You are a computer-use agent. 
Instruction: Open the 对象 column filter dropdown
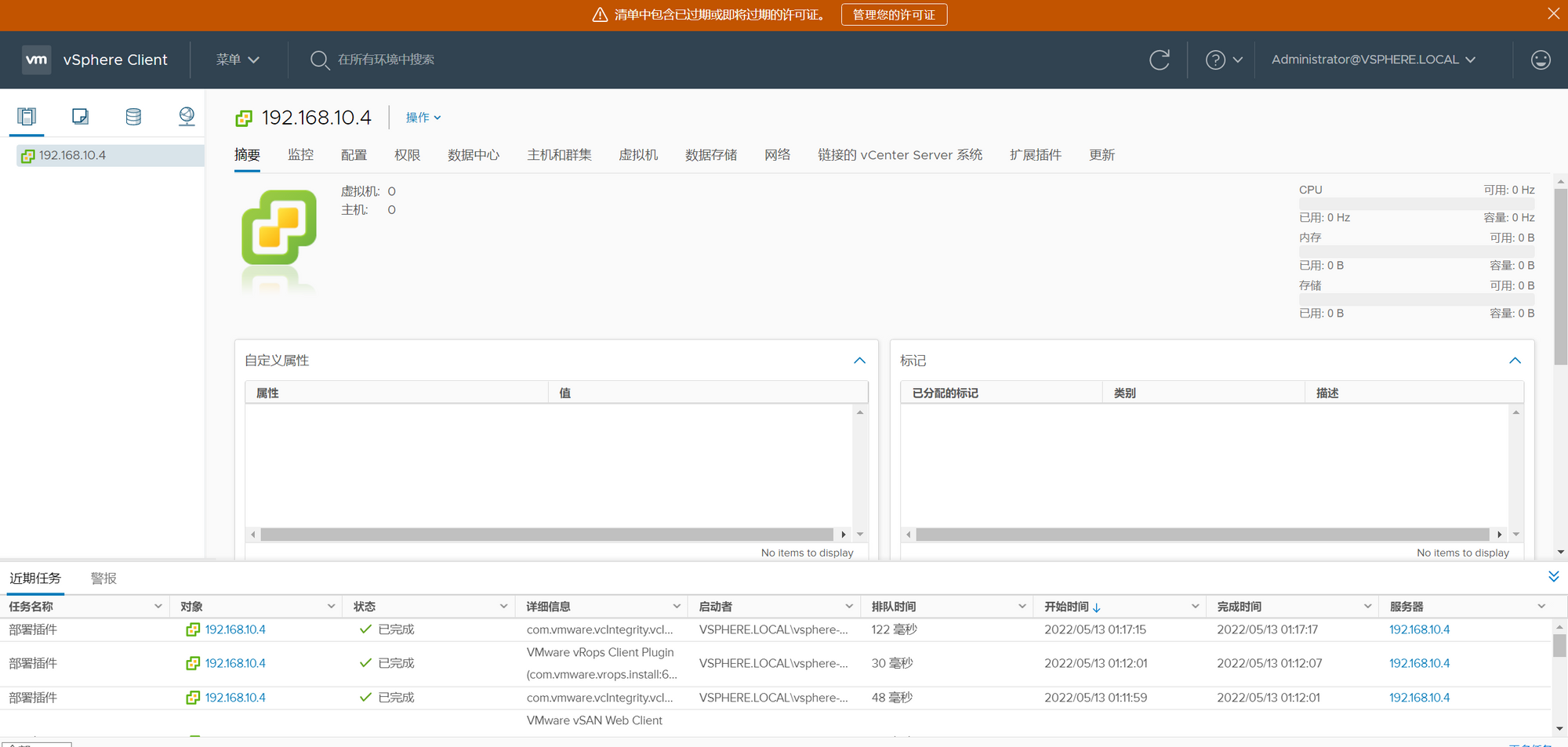pyautogui.click(x=331, y=607)
